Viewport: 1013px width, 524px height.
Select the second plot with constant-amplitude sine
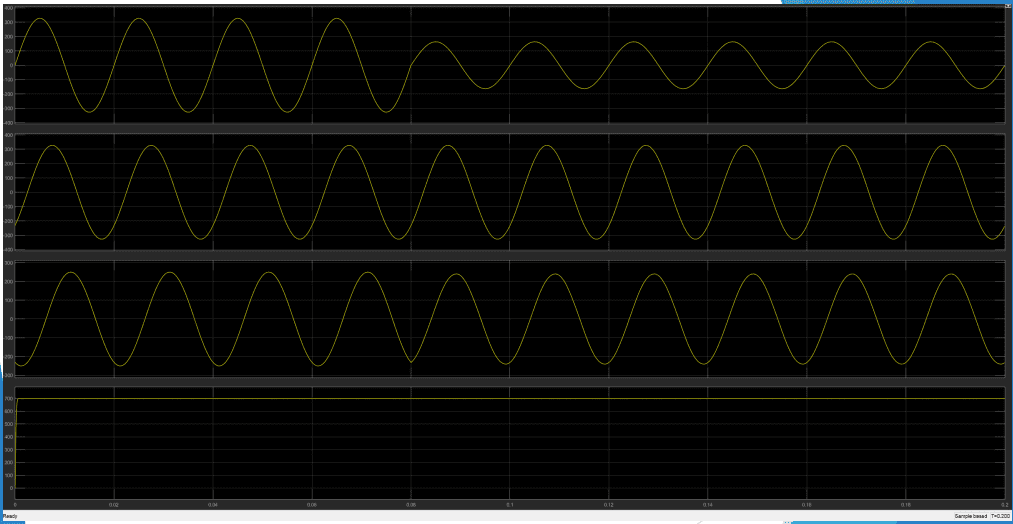(510, 192)
